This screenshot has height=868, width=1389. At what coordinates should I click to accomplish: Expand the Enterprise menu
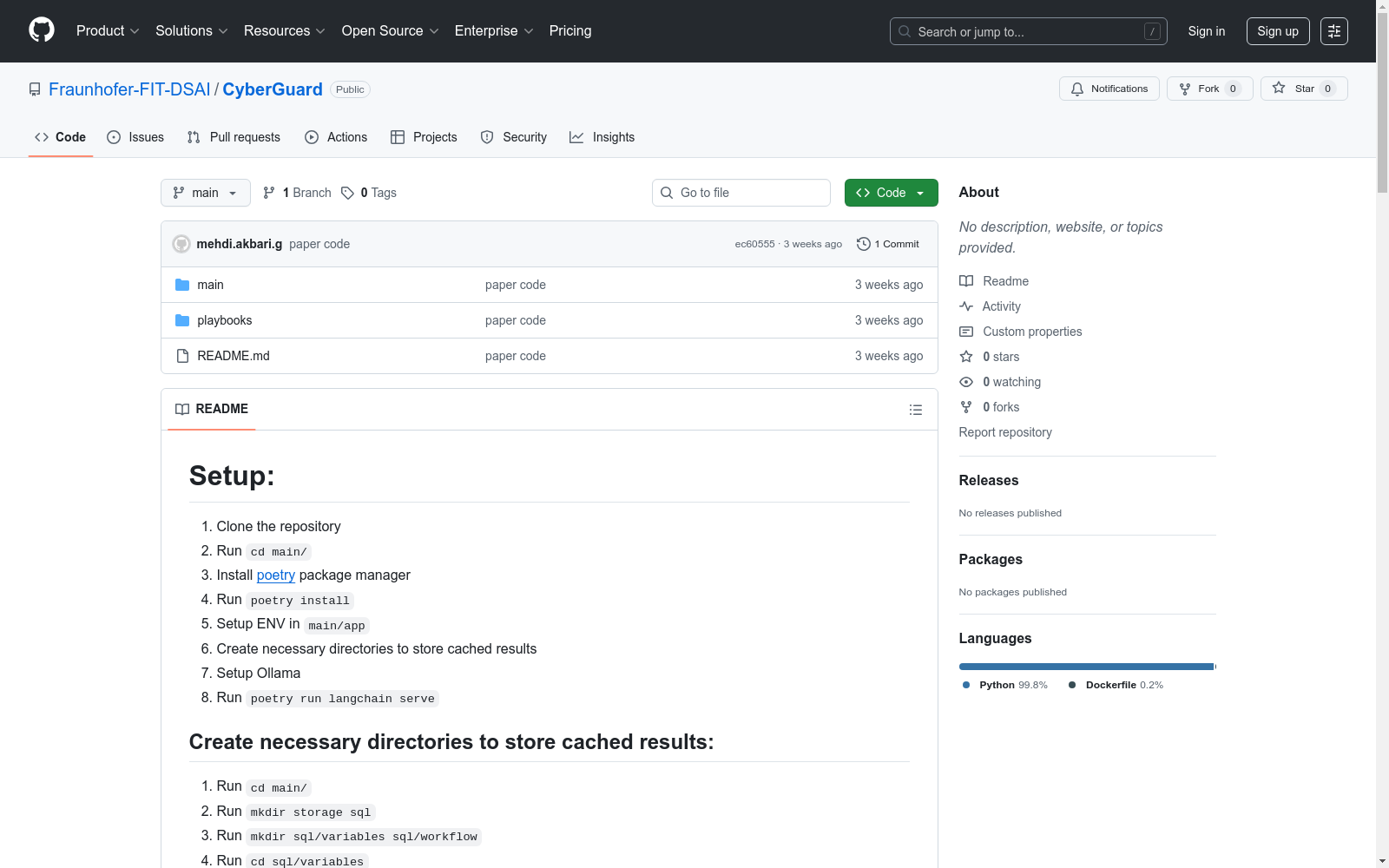coord(494,31)
